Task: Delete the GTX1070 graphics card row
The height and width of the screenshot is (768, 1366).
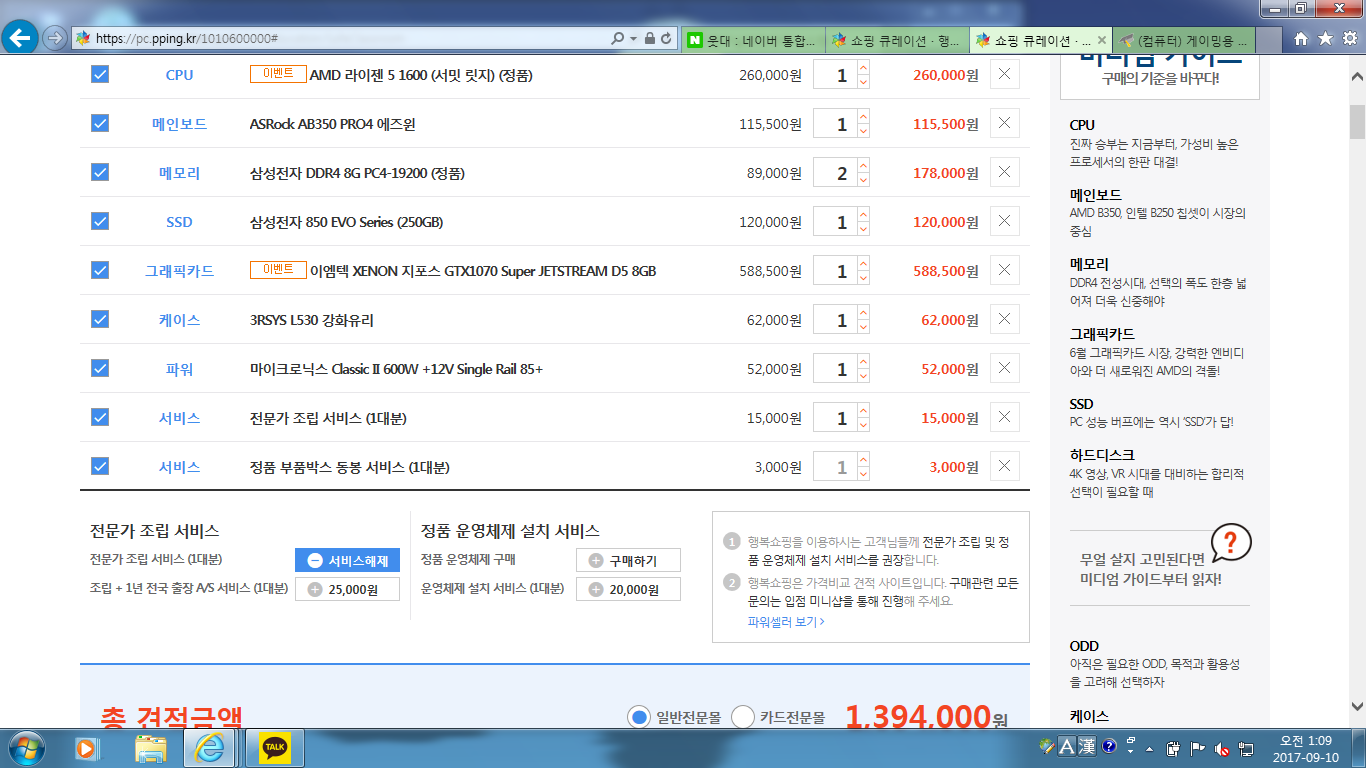Action: pos(1005,270)
